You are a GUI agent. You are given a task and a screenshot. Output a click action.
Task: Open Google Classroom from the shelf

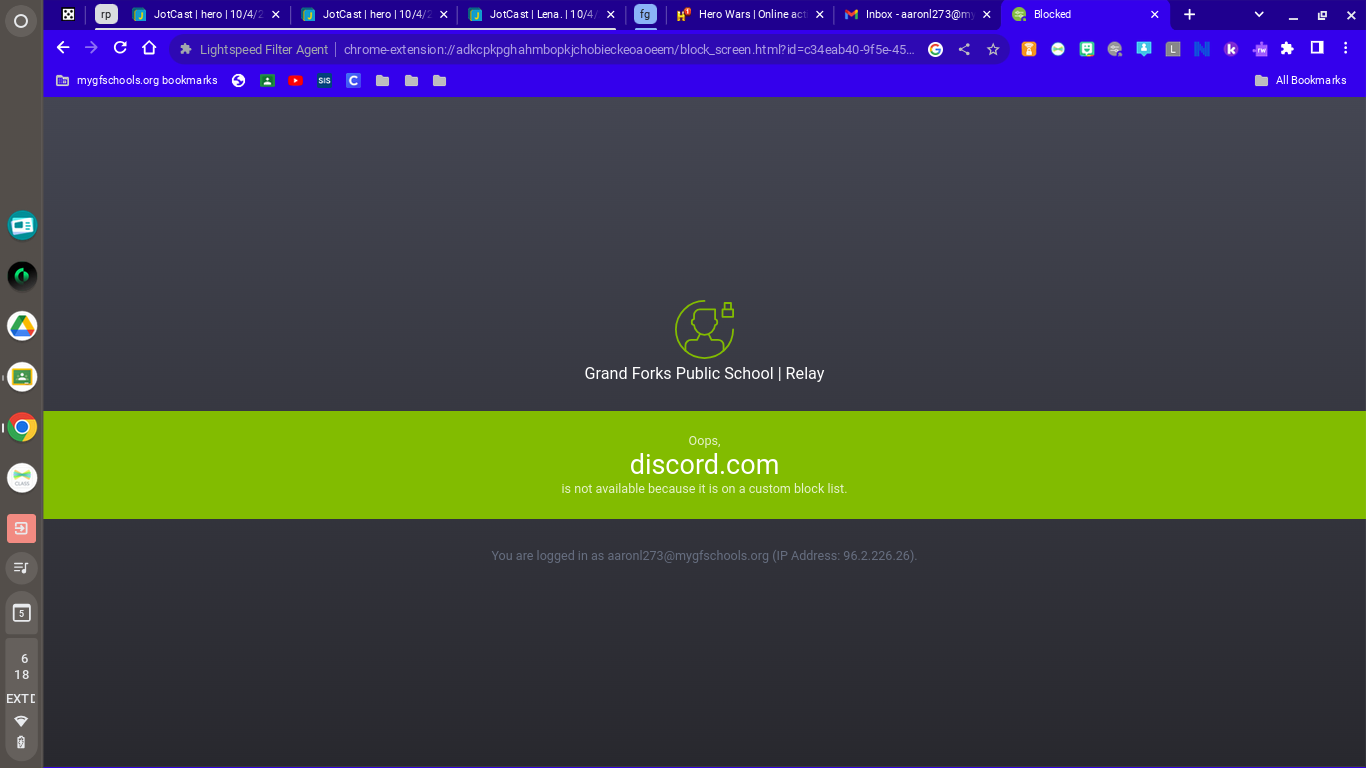click(x=22, y=377)
